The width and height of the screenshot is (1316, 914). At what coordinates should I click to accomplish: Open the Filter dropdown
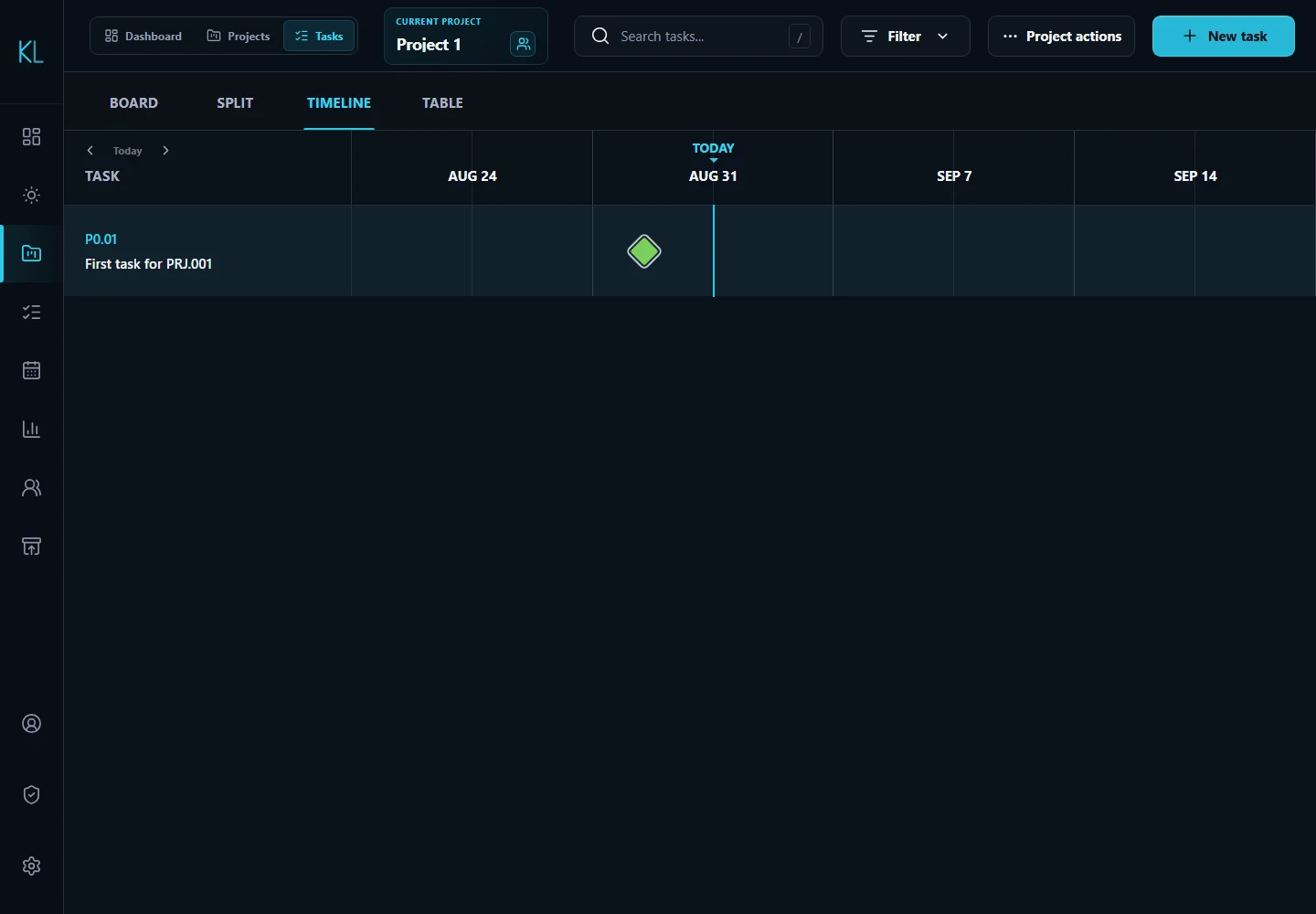tap(905, 37)
